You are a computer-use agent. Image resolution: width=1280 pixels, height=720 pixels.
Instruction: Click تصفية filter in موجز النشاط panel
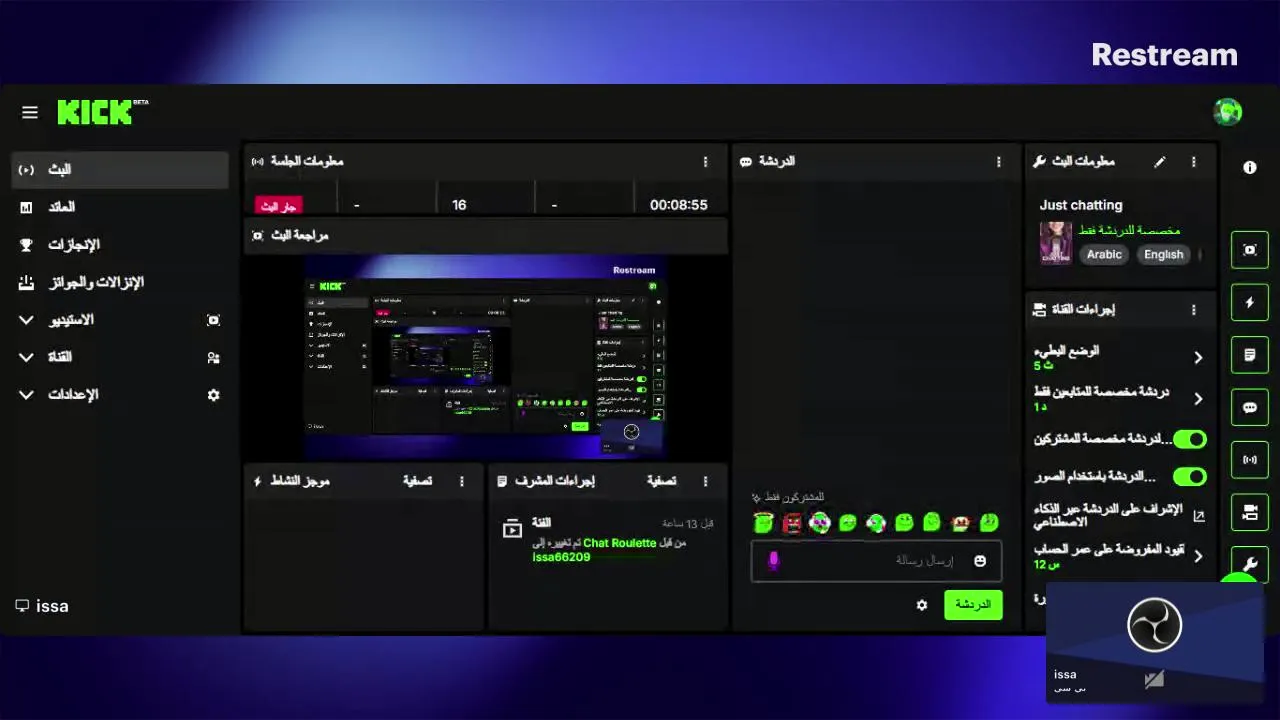point(417,481)
